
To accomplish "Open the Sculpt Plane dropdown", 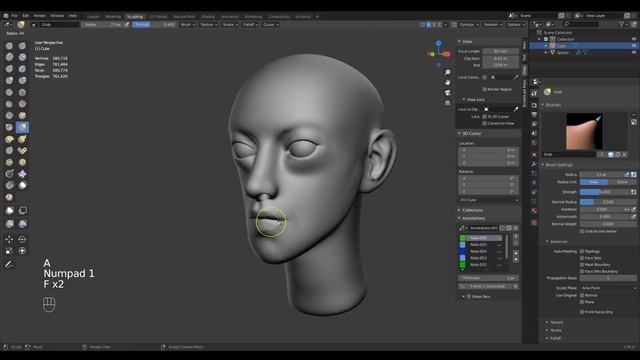I will click(x=608, y=288).
